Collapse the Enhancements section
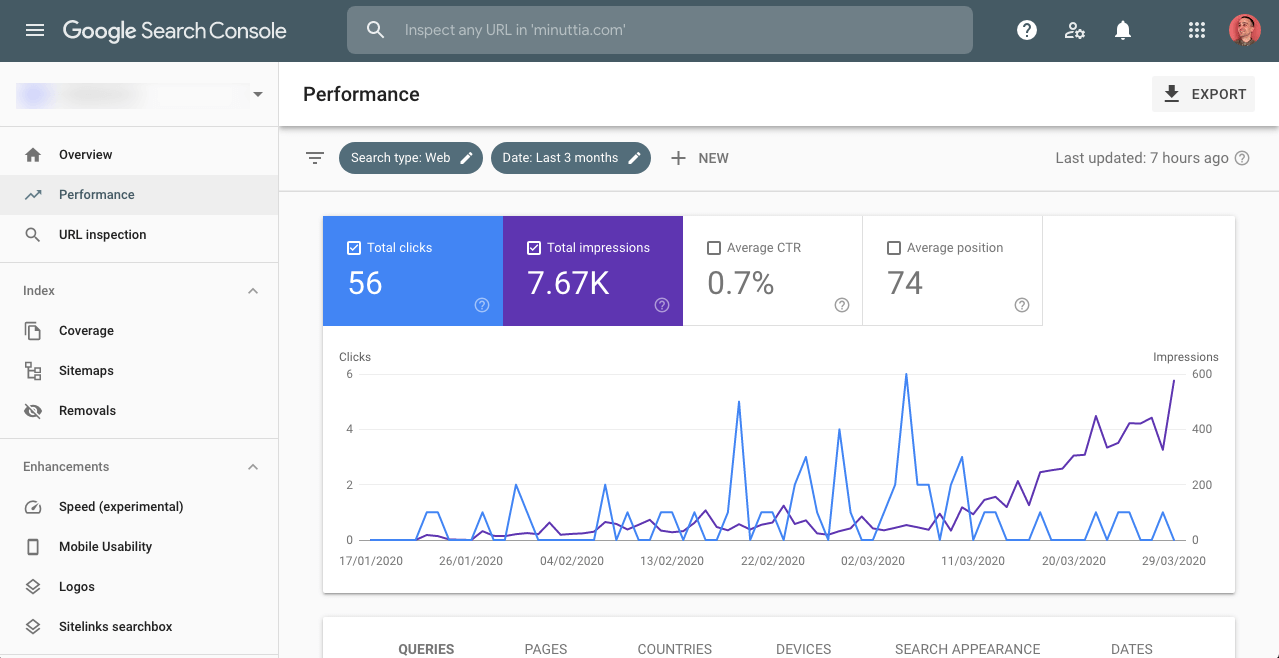Viewport: 1279px width, 658px height. point(253,467)
